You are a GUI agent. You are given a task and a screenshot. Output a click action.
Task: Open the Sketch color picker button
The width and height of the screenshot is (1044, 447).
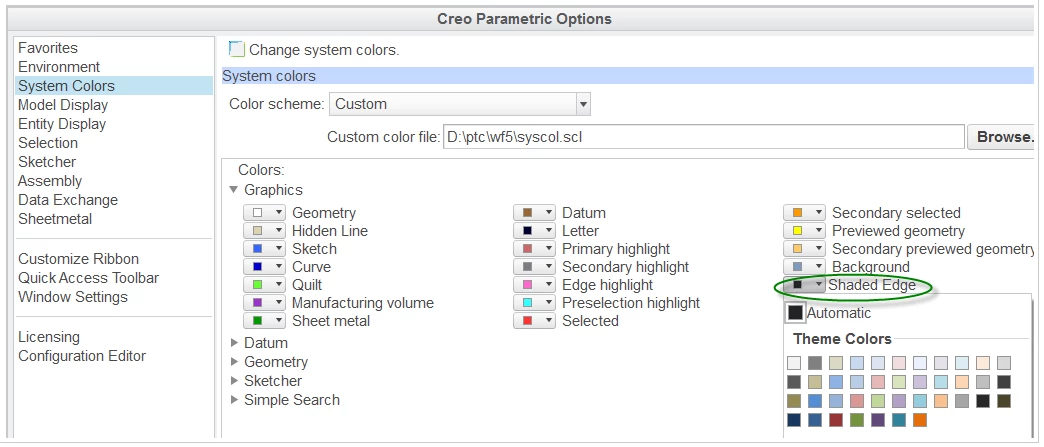pos(265,249)
